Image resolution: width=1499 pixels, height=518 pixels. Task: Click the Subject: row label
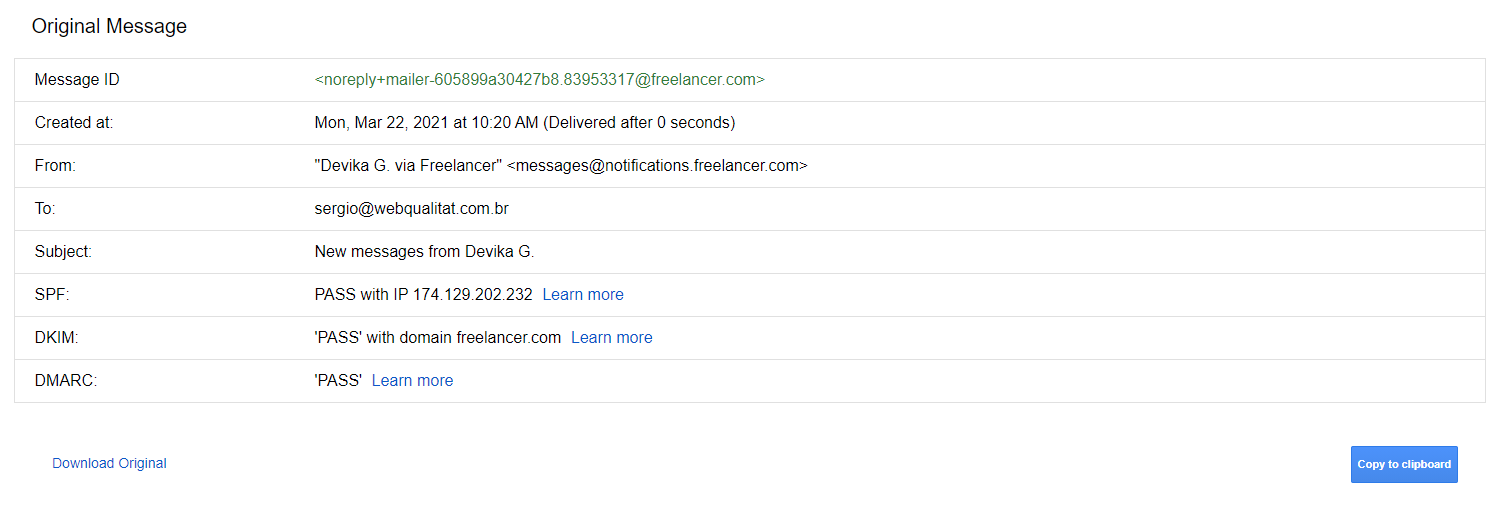coord(63,252)
